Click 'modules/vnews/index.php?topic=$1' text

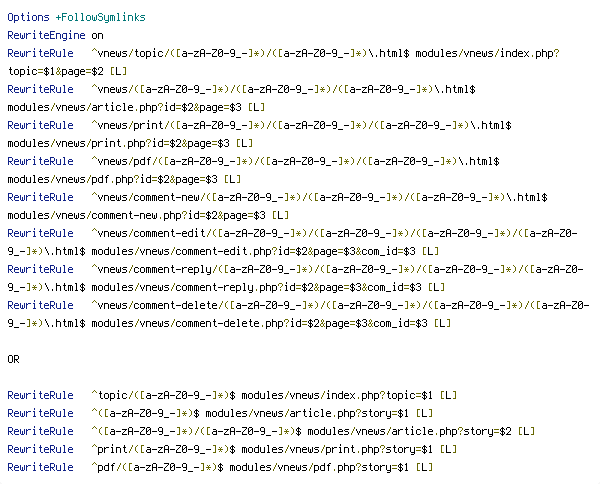[x=337, y=395]
